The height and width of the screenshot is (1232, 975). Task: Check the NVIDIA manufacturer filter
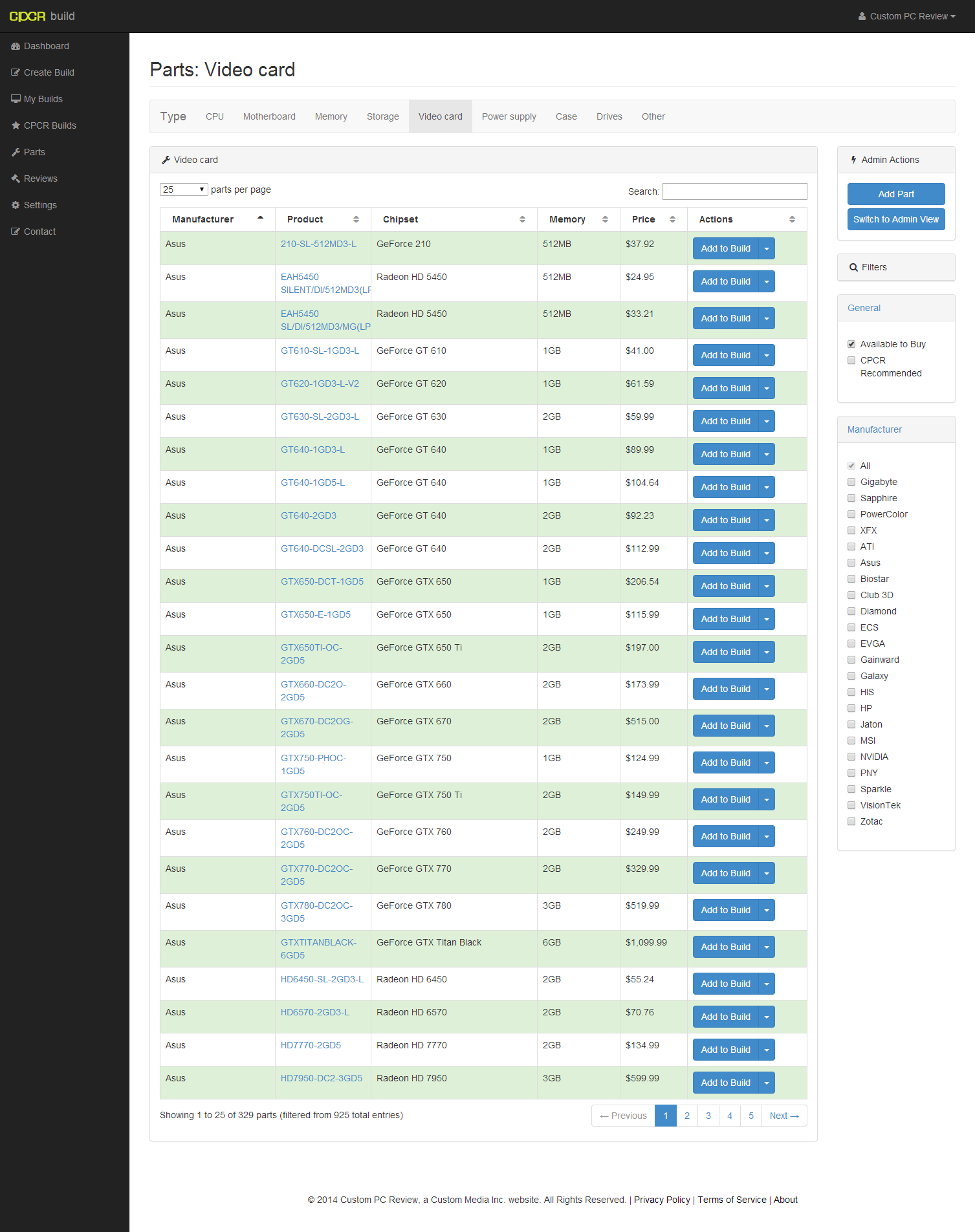[851, 757]
